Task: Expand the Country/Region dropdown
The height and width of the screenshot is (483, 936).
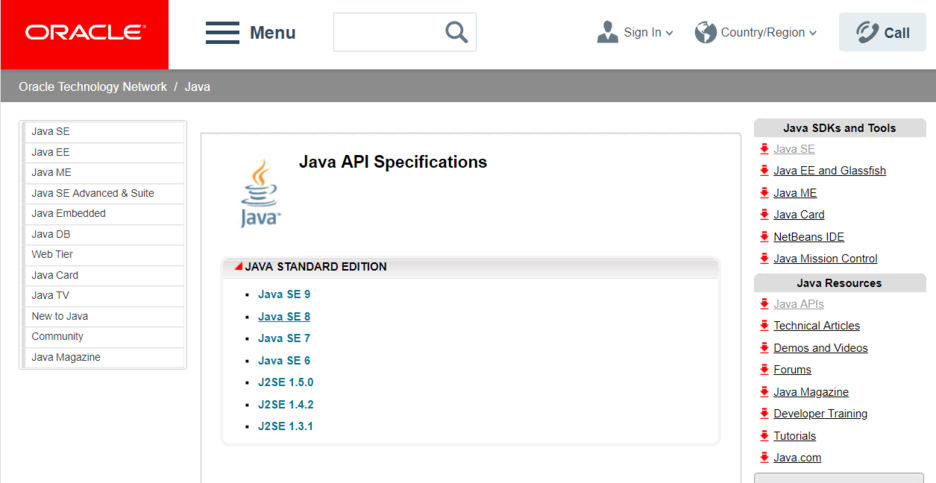Action: coord(812,33)
